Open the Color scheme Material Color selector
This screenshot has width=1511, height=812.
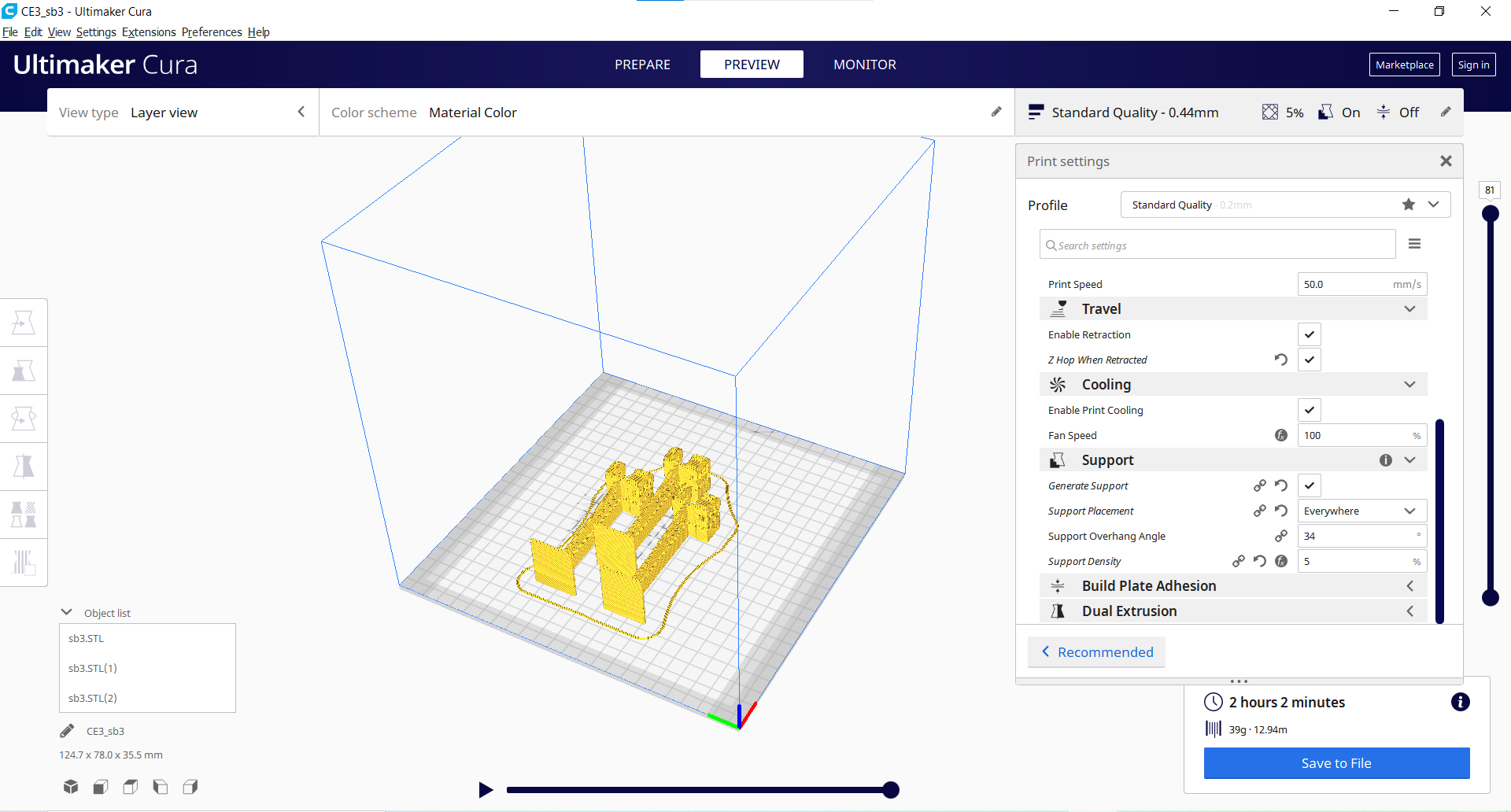[x=667, y=113]
